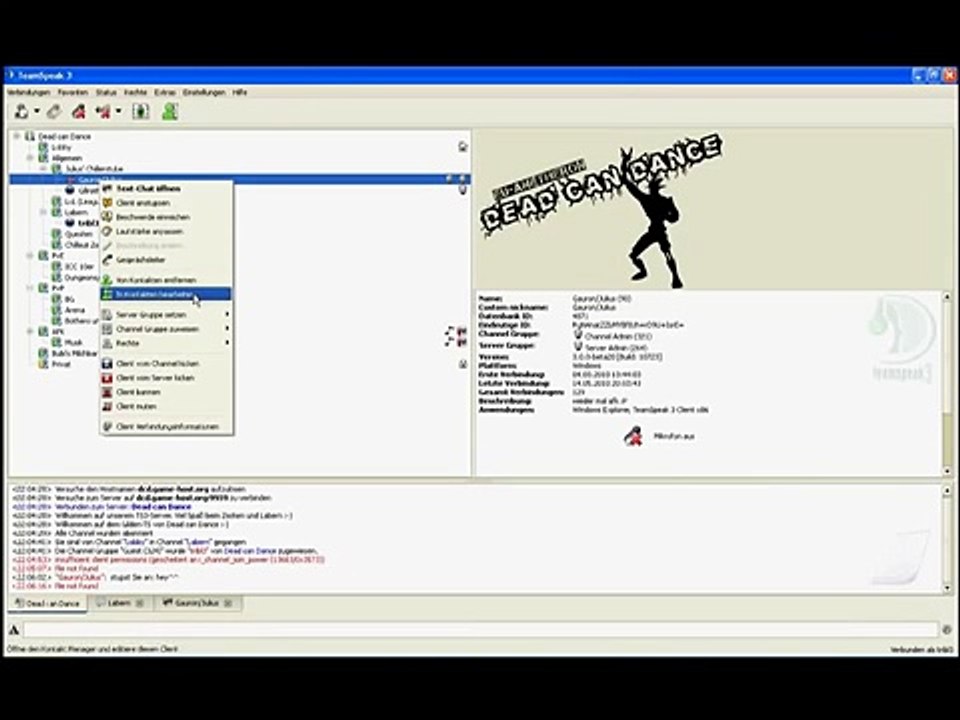This screenshot has width=960, height=720.
Task: Open the dropdown arrow beside the speaker mute icon
Action: [118, 111]
